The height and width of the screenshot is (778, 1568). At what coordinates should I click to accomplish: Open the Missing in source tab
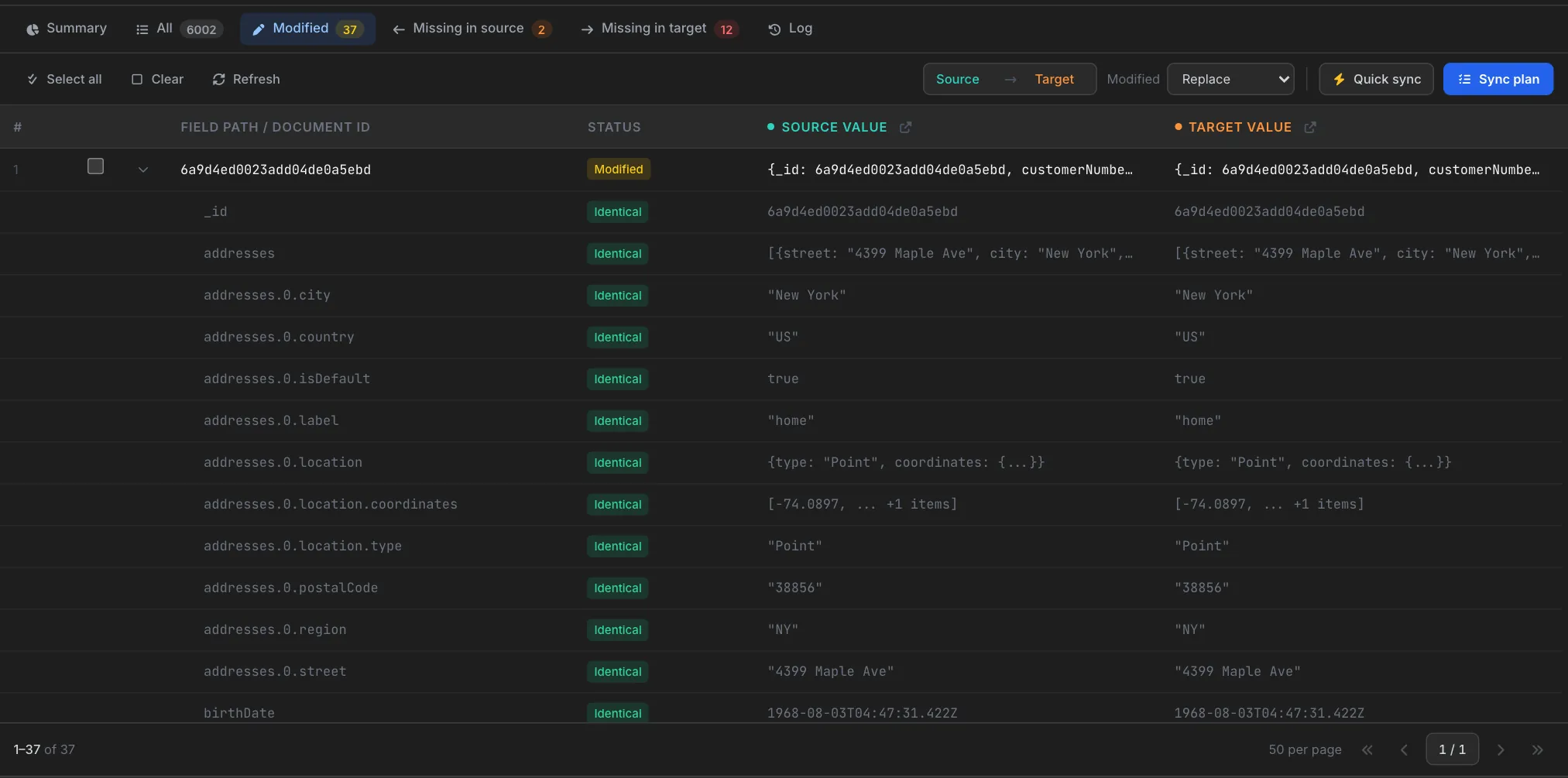472,29
